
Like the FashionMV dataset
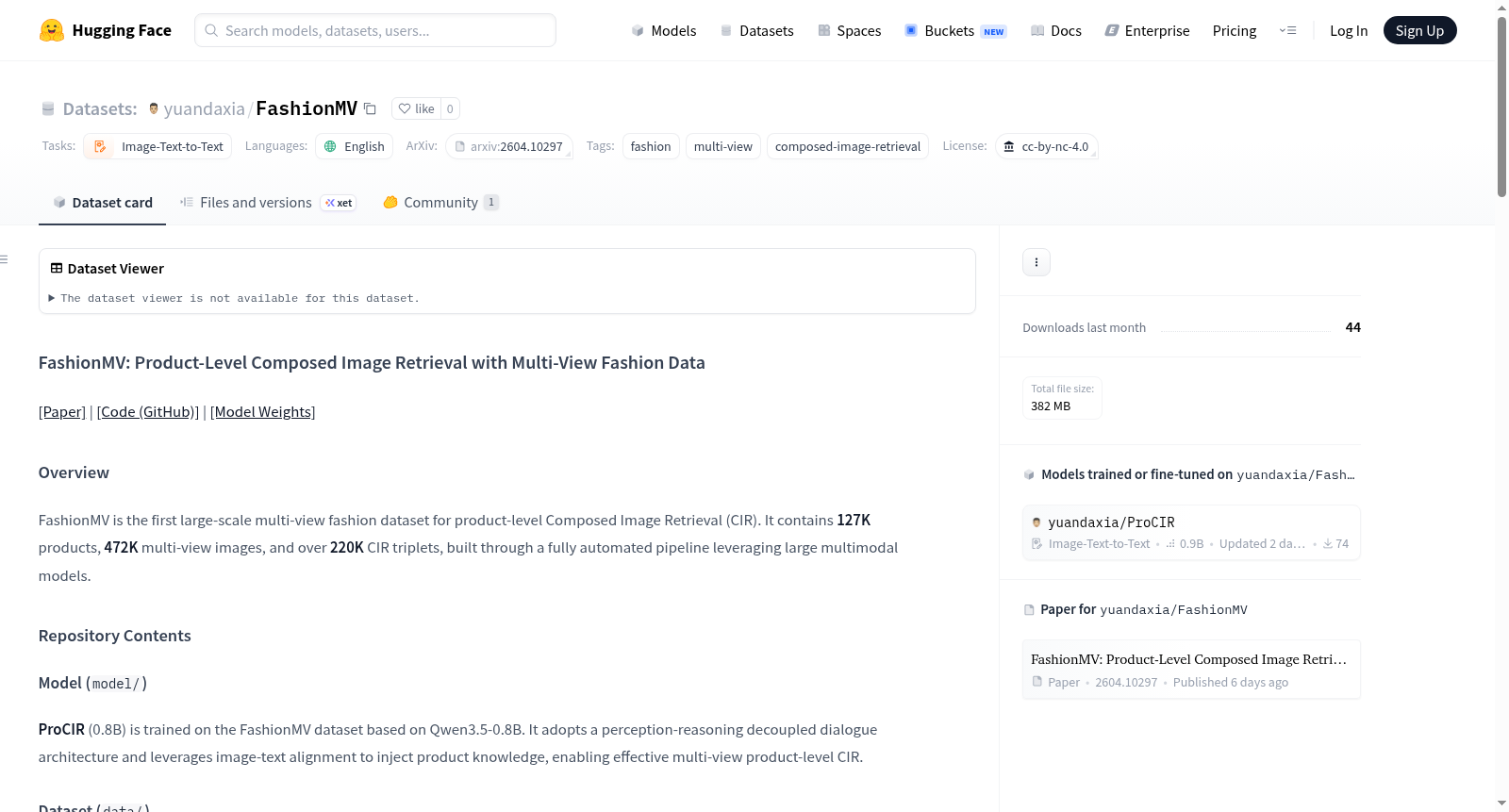tap(416, 108)
